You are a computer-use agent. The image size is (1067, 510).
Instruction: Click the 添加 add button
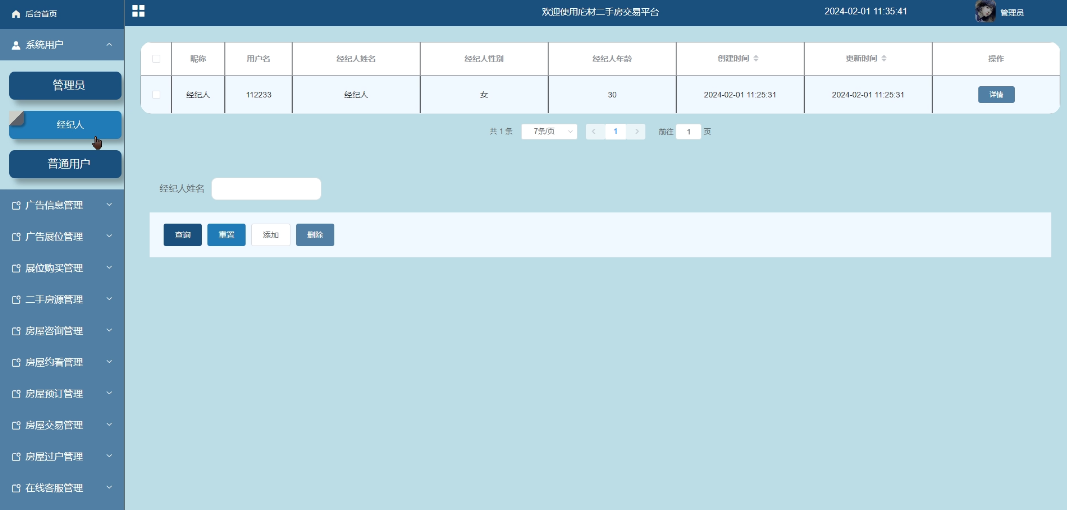[271, 235]
